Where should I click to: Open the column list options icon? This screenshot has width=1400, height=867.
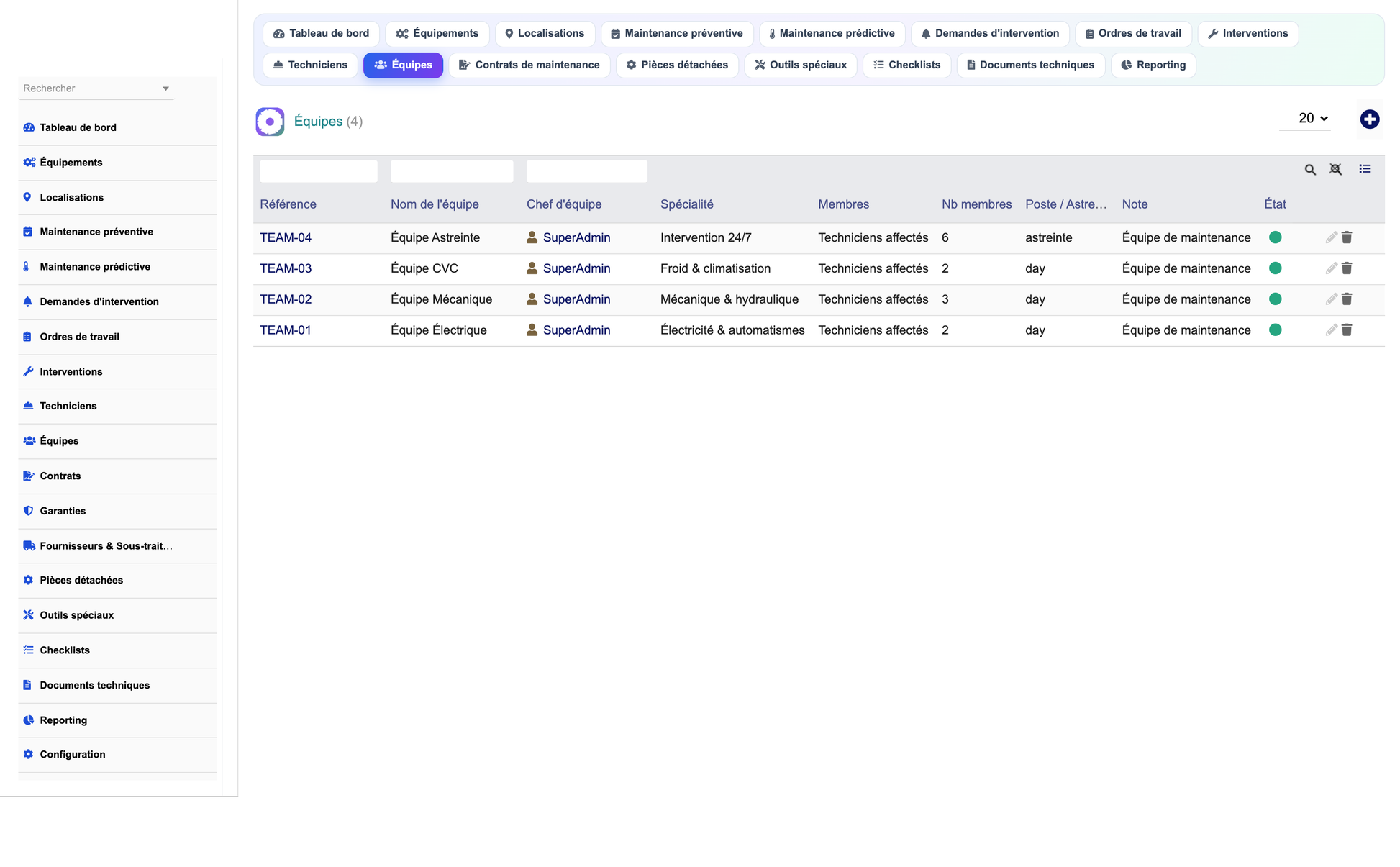pyautogui.click(x=1364, y=169)
